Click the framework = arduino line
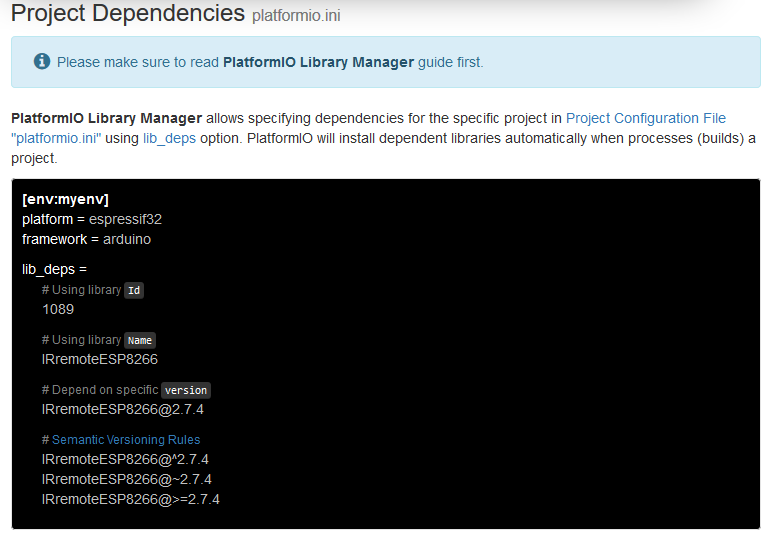The width and height of the screenshot is (770, 536). click(x=86, y=239)
